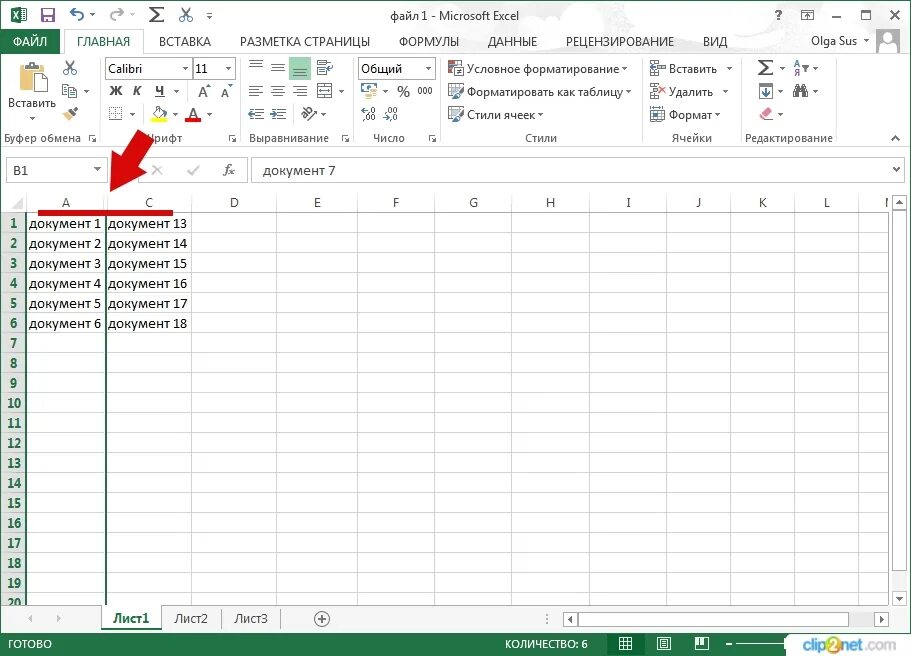The height and width of the screenshot is (656, 911).
Task: Click AutoSum sigma in quick access toolbar
Action: (156, 15)
